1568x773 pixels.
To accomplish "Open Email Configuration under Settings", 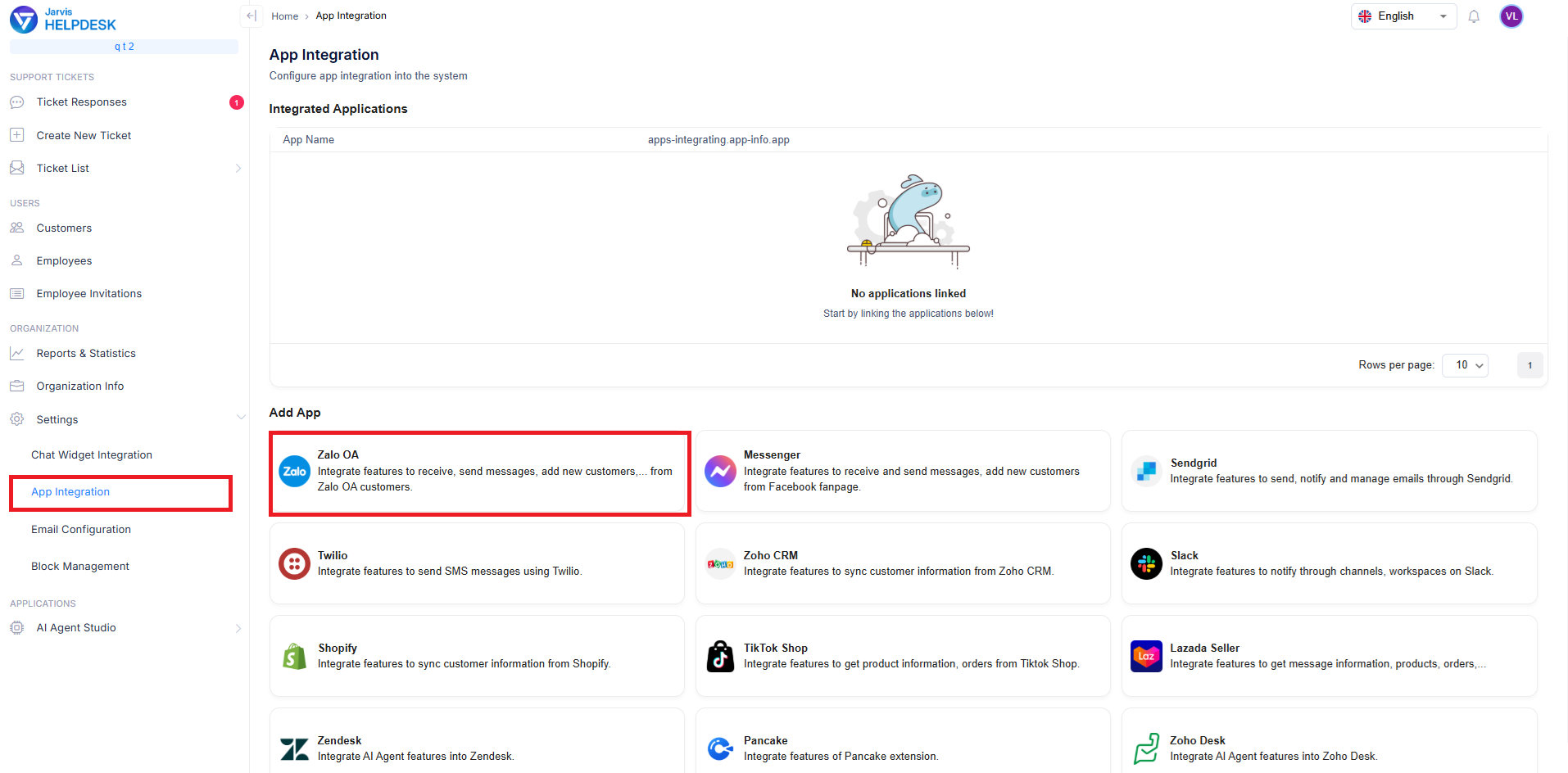I will point(81,529).
